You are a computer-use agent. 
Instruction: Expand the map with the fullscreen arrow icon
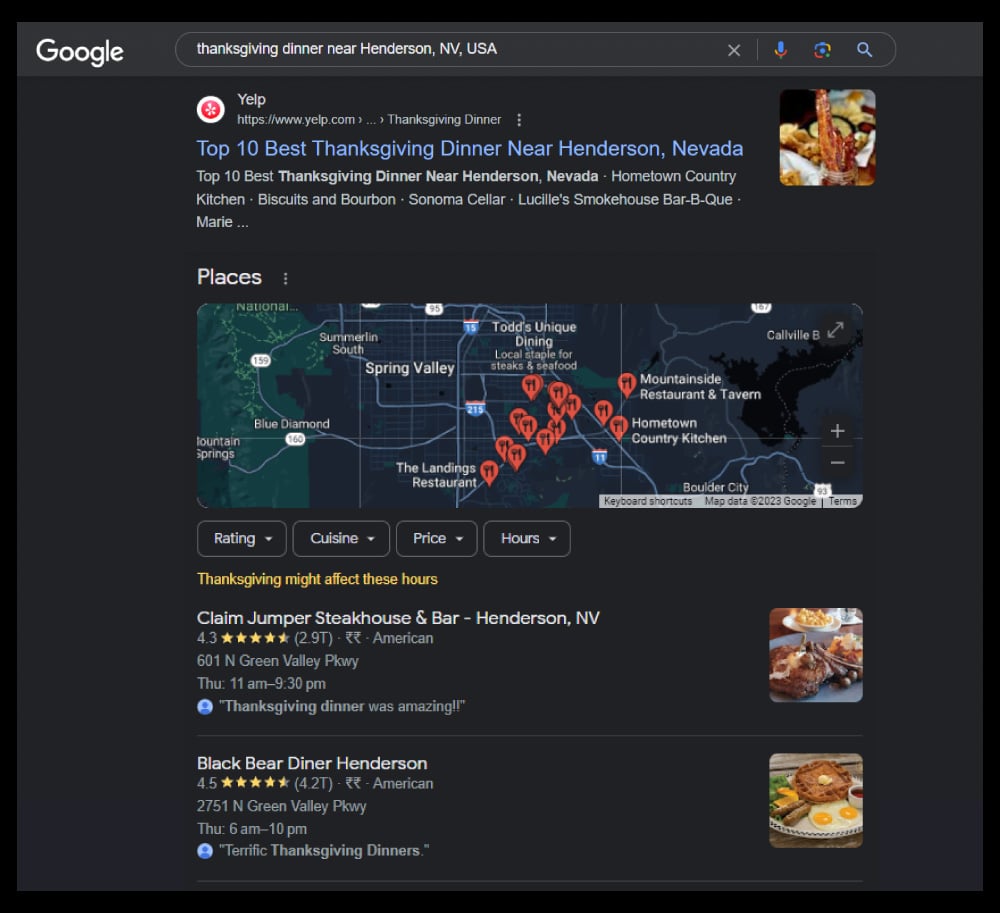coord(836,328)
